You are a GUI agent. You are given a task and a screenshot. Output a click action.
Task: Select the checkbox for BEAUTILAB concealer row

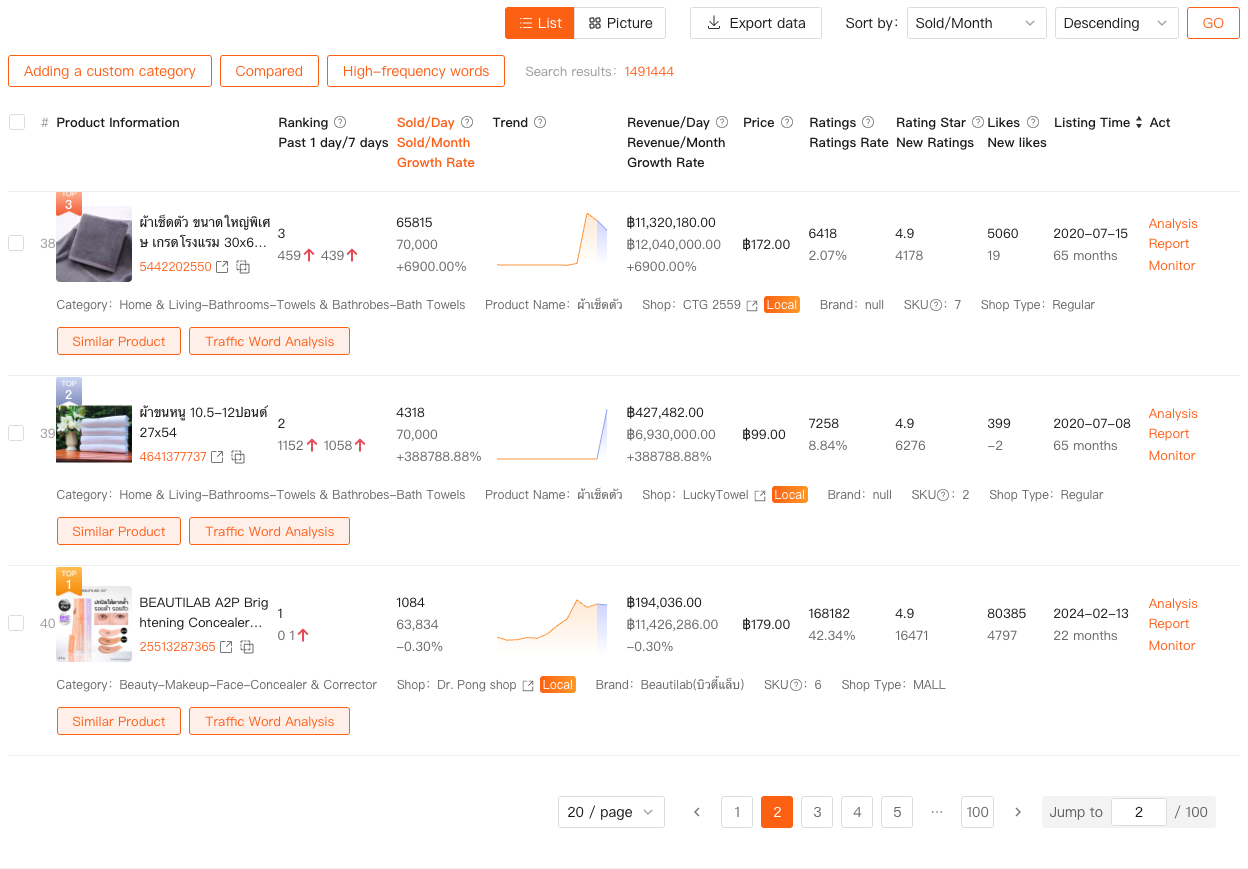click(16, 623)
